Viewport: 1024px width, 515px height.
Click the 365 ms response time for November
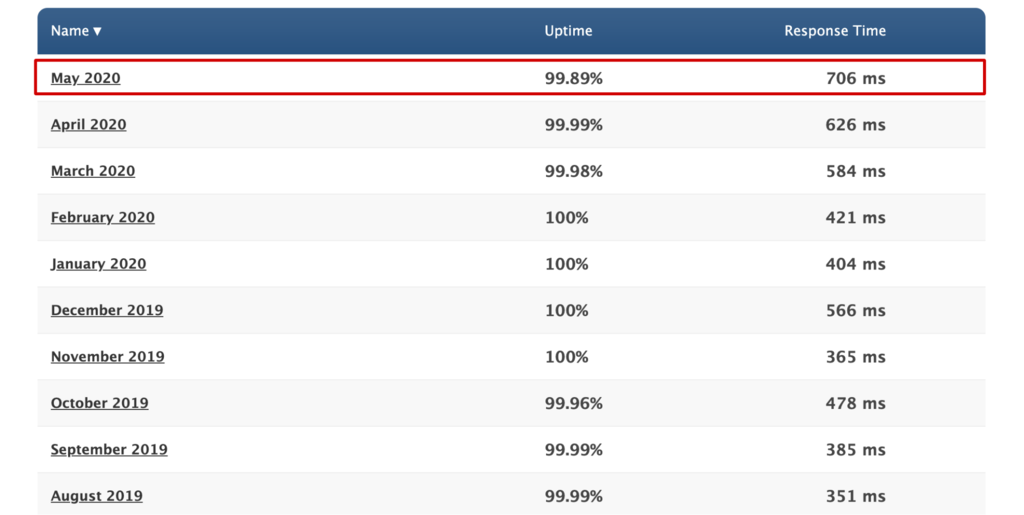tap(855, 357)
